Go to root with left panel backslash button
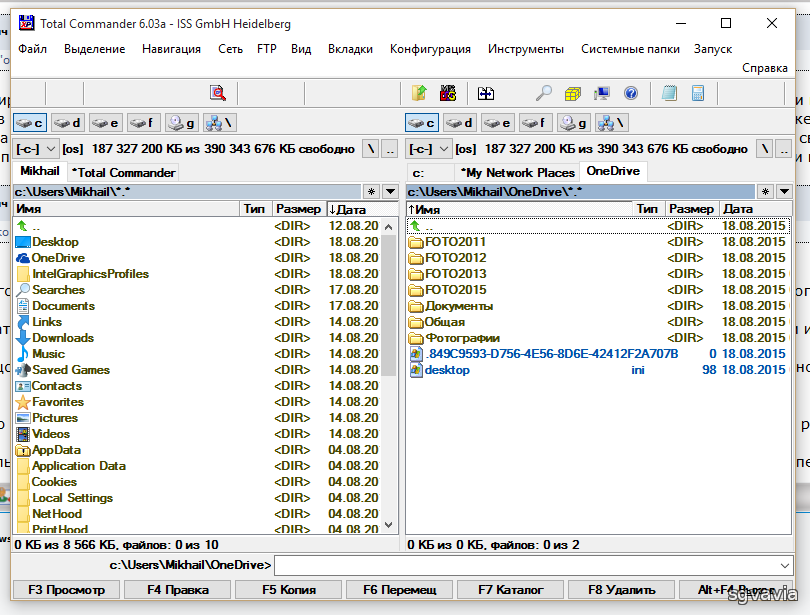Viewport: 810px width, 615px height. (370, 149)
